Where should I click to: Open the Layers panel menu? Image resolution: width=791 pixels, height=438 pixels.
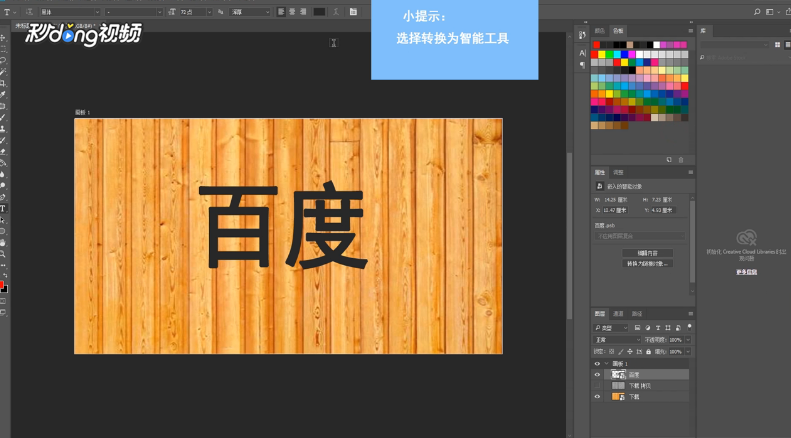(691, 314)
